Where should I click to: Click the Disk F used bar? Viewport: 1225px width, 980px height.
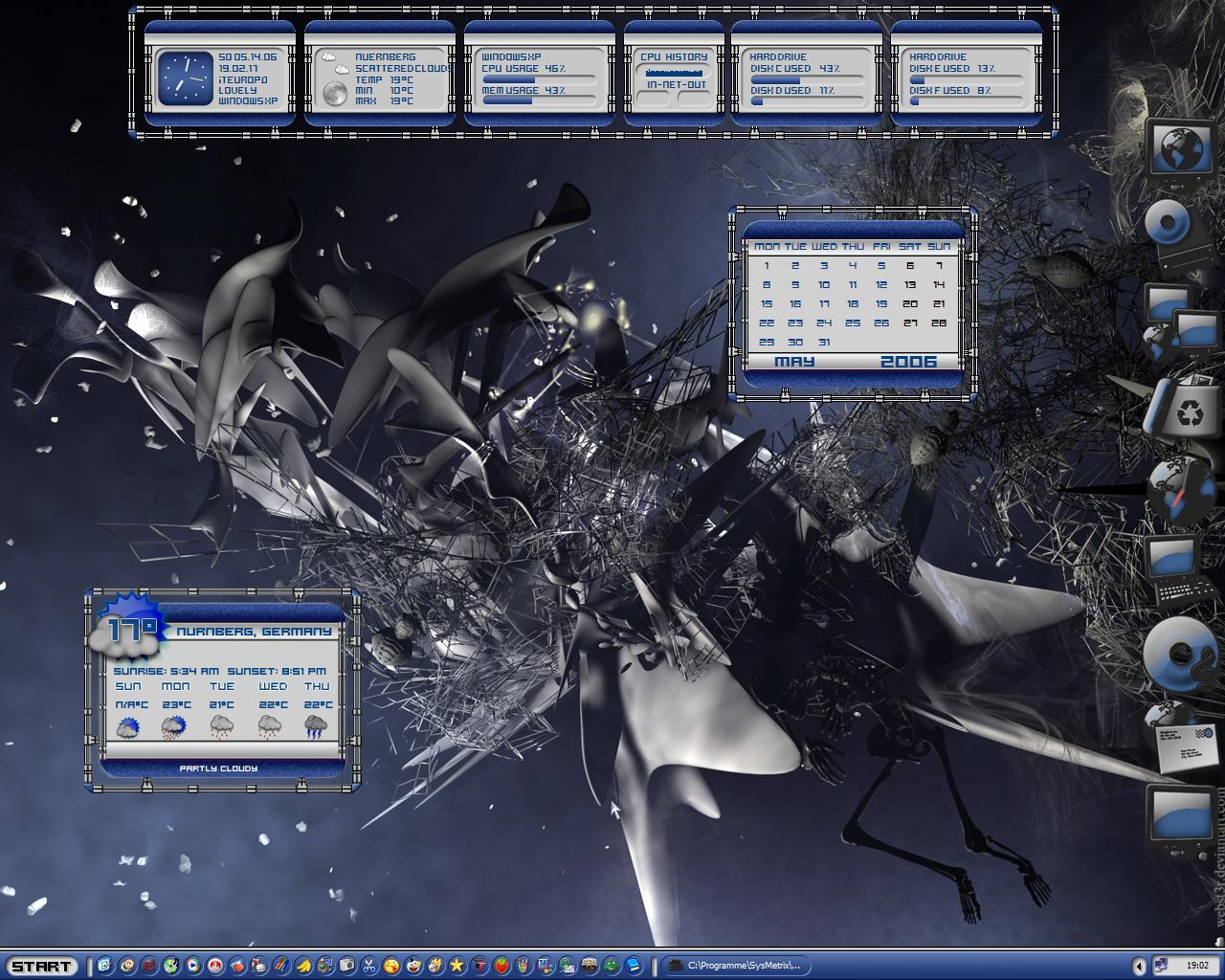(967, 100)
